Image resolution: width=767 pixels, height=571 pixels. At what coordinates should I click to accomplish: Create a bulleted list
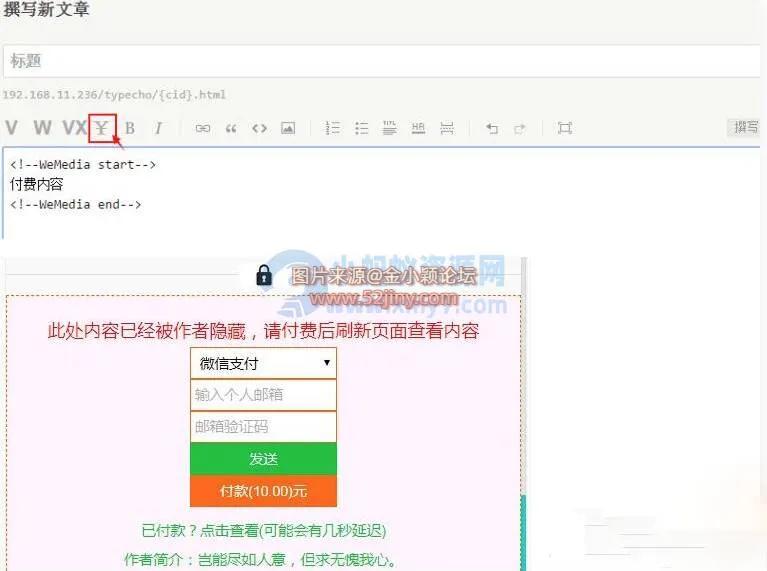tap(362, 128)
